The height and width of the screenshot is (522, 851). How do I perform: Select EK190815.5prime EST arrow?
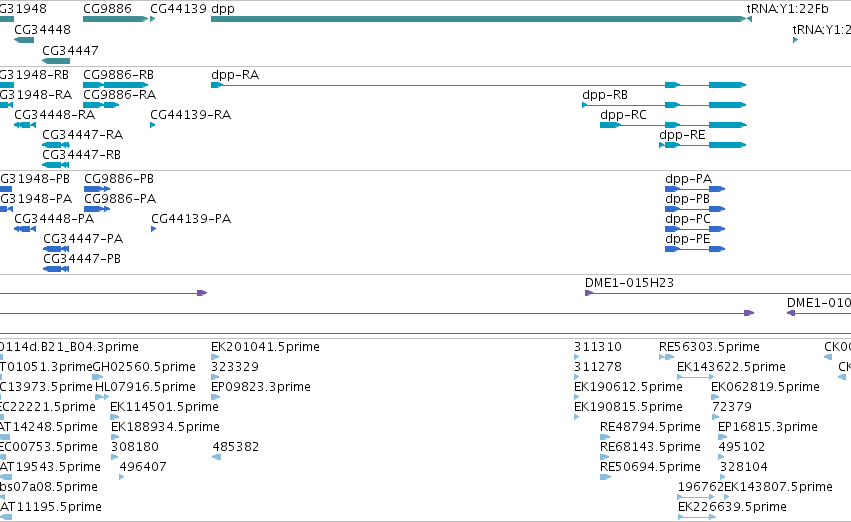(x=576, y=417)
